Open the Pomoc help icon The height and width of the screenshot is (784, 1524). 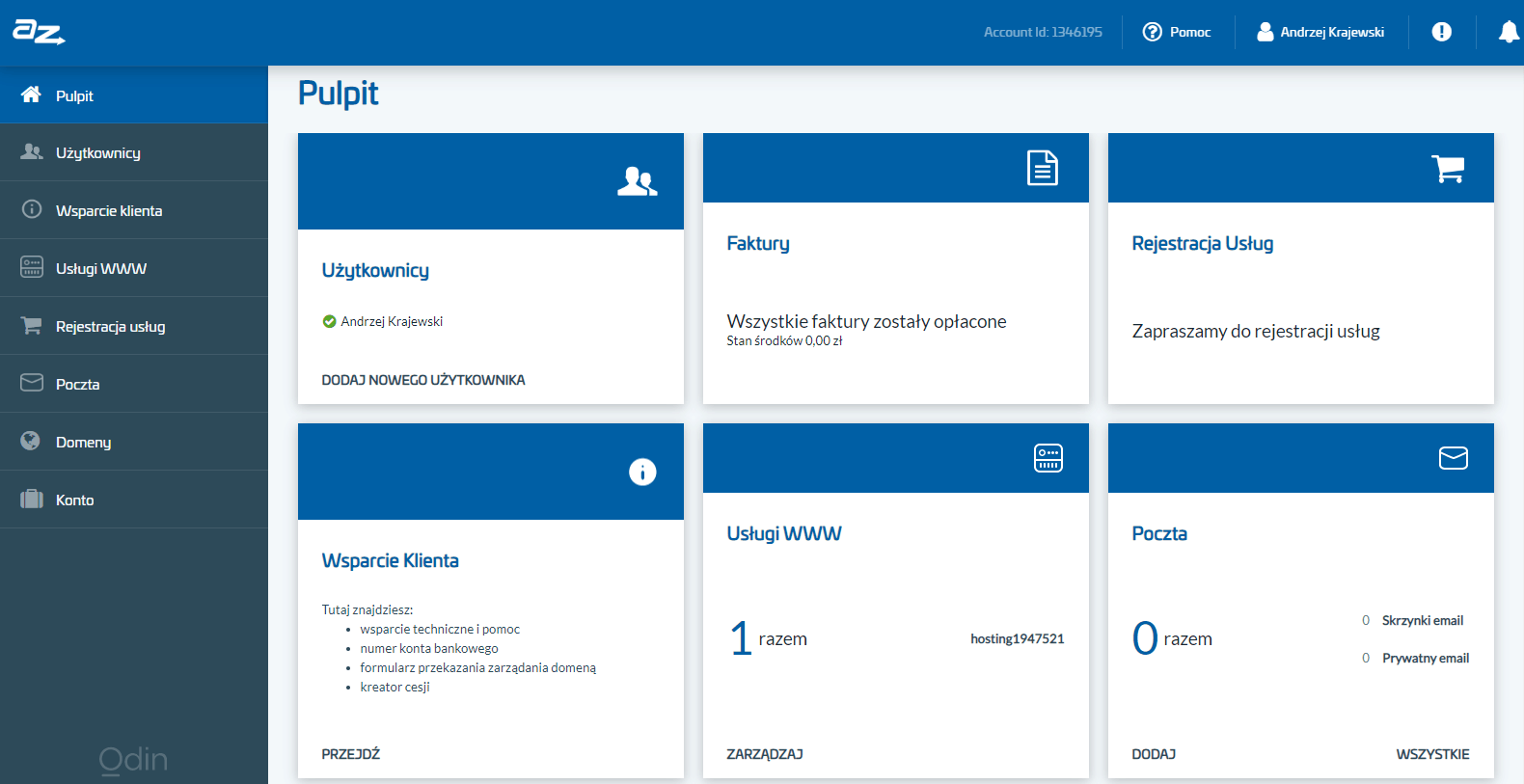tap(1152, 32)
